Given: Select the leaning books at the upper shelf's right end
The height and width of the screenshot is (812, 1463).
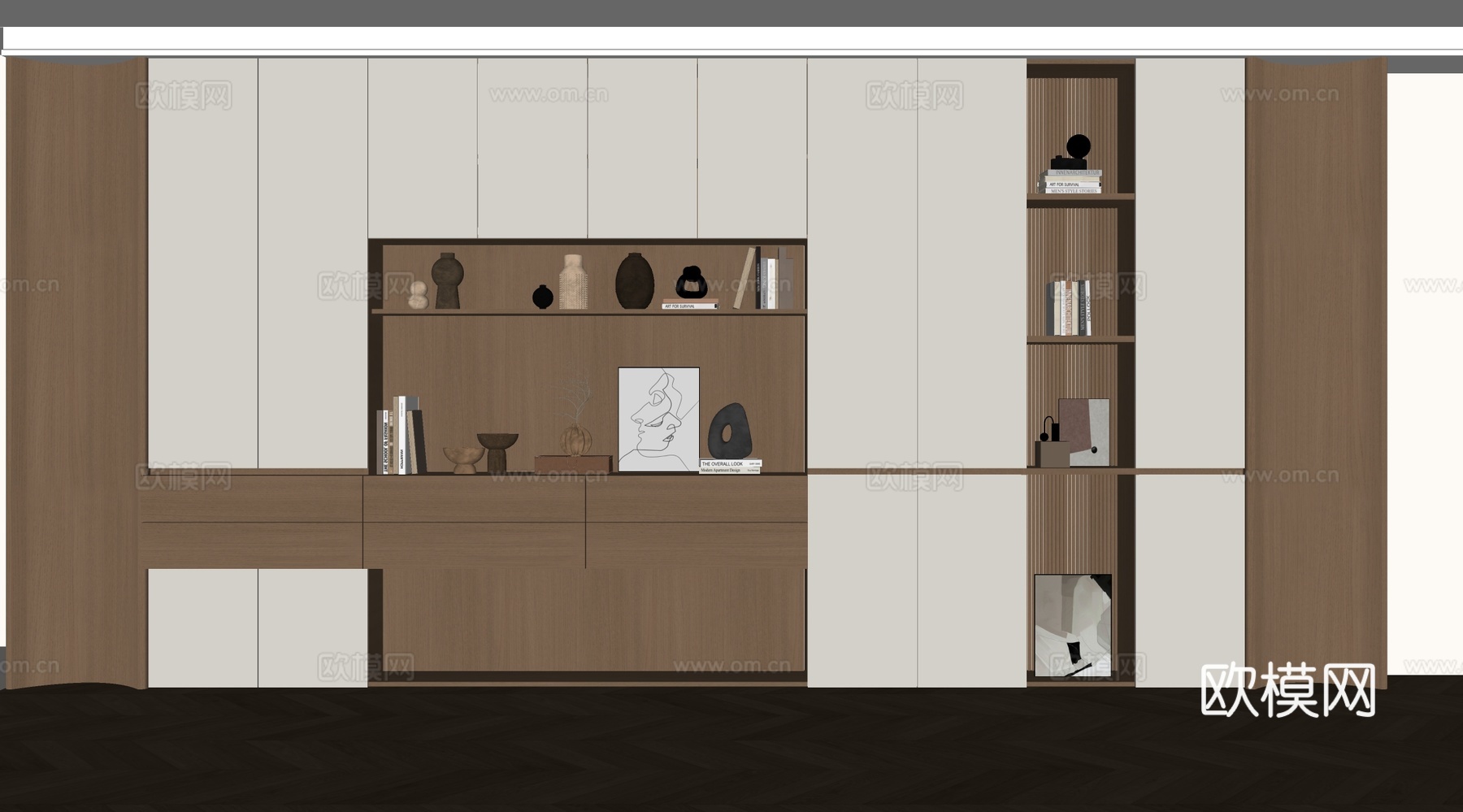Looking at the screenshot, I should tap(765, 278).
